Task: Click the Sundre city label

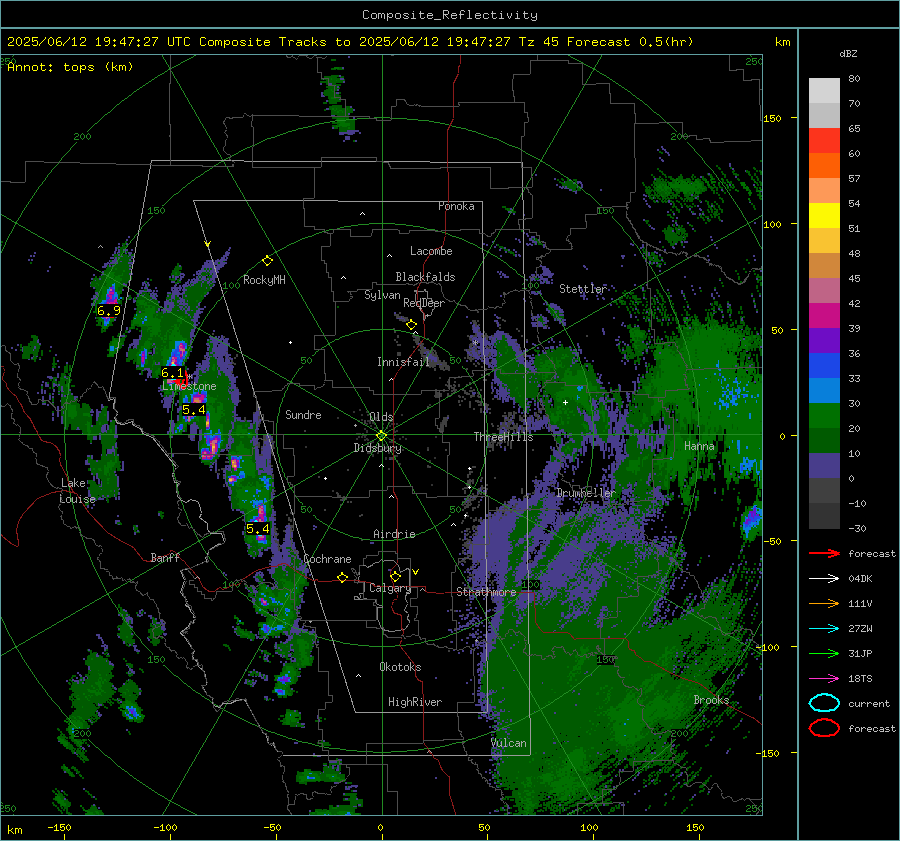Action: coord(303,414)
